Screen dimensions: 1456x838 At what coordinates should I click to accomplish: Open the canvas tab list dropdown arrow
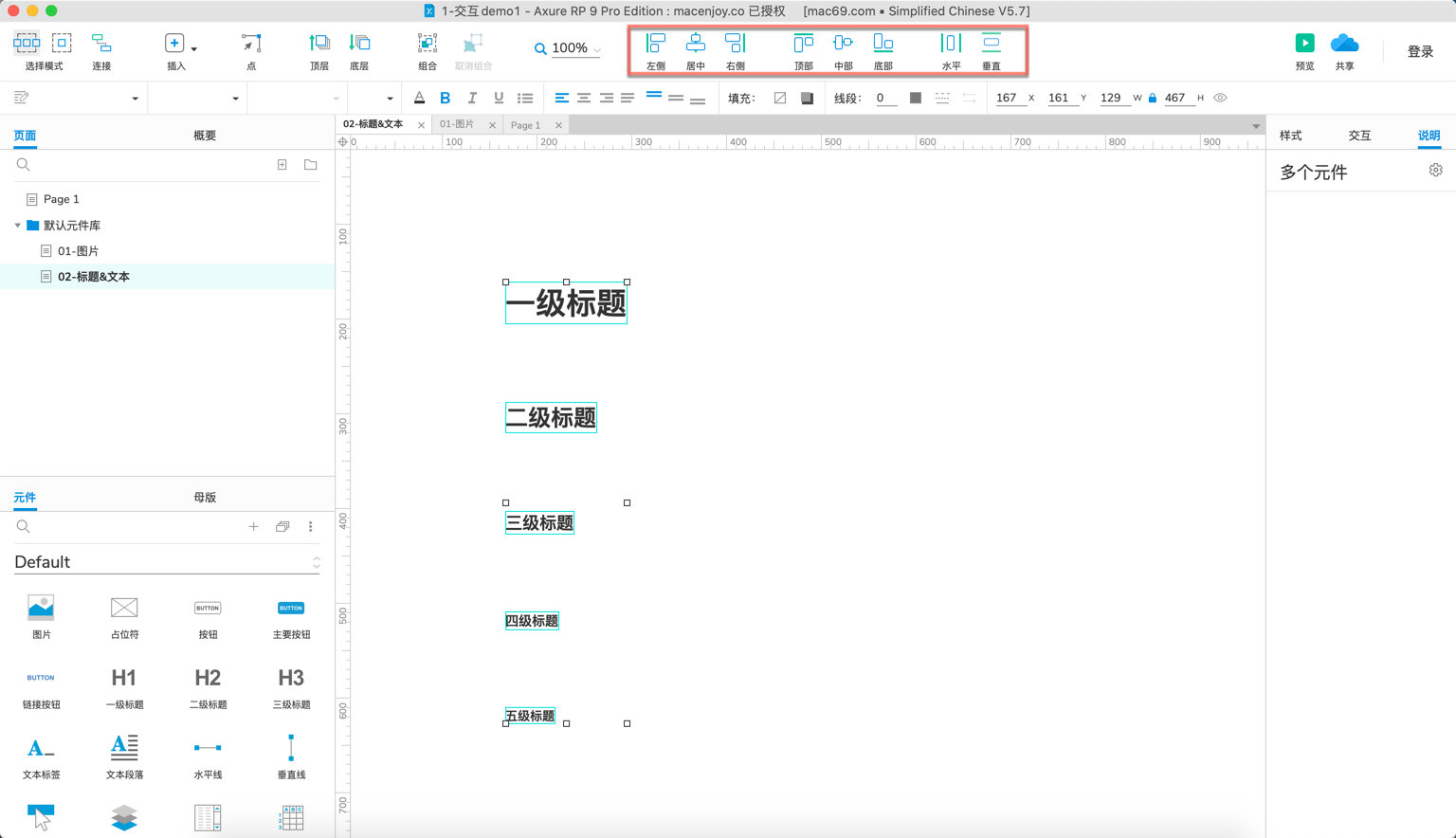[x=1256, y=126]
